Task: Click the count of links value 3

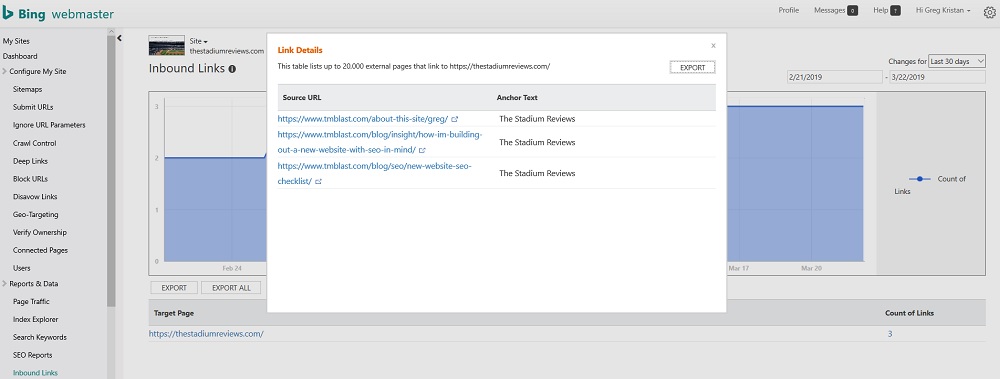Action: 890,334
